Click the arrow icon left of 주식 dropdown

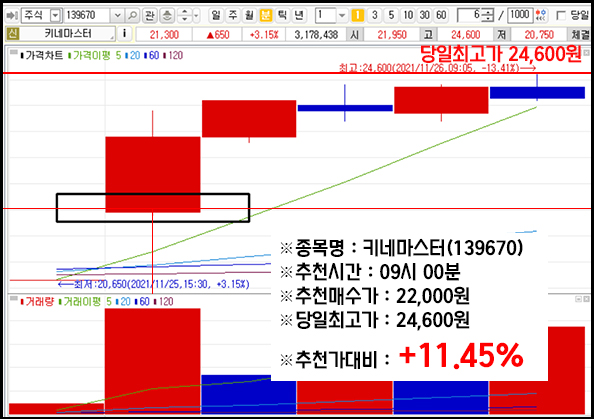pyautogui.click(x=12, y=15)
